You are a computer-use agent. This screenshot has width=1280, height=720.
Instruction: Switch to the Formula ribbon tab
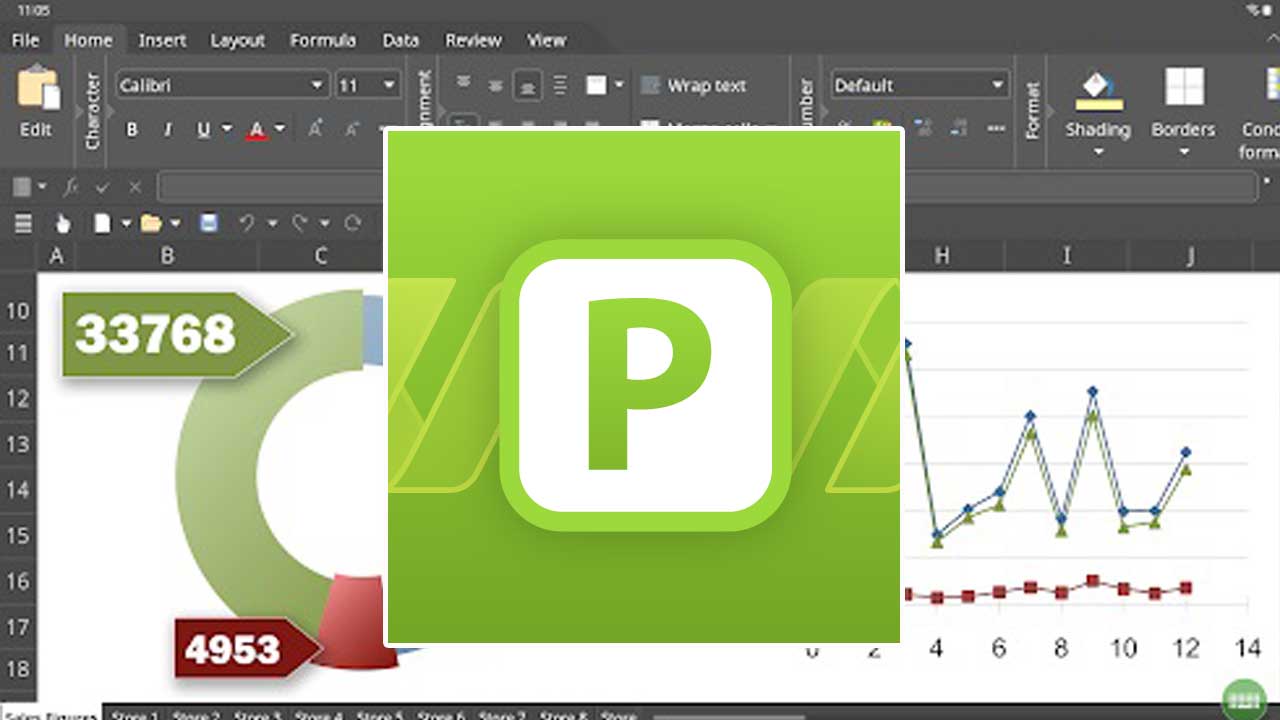pyautogui.click(x=322, y=41)
